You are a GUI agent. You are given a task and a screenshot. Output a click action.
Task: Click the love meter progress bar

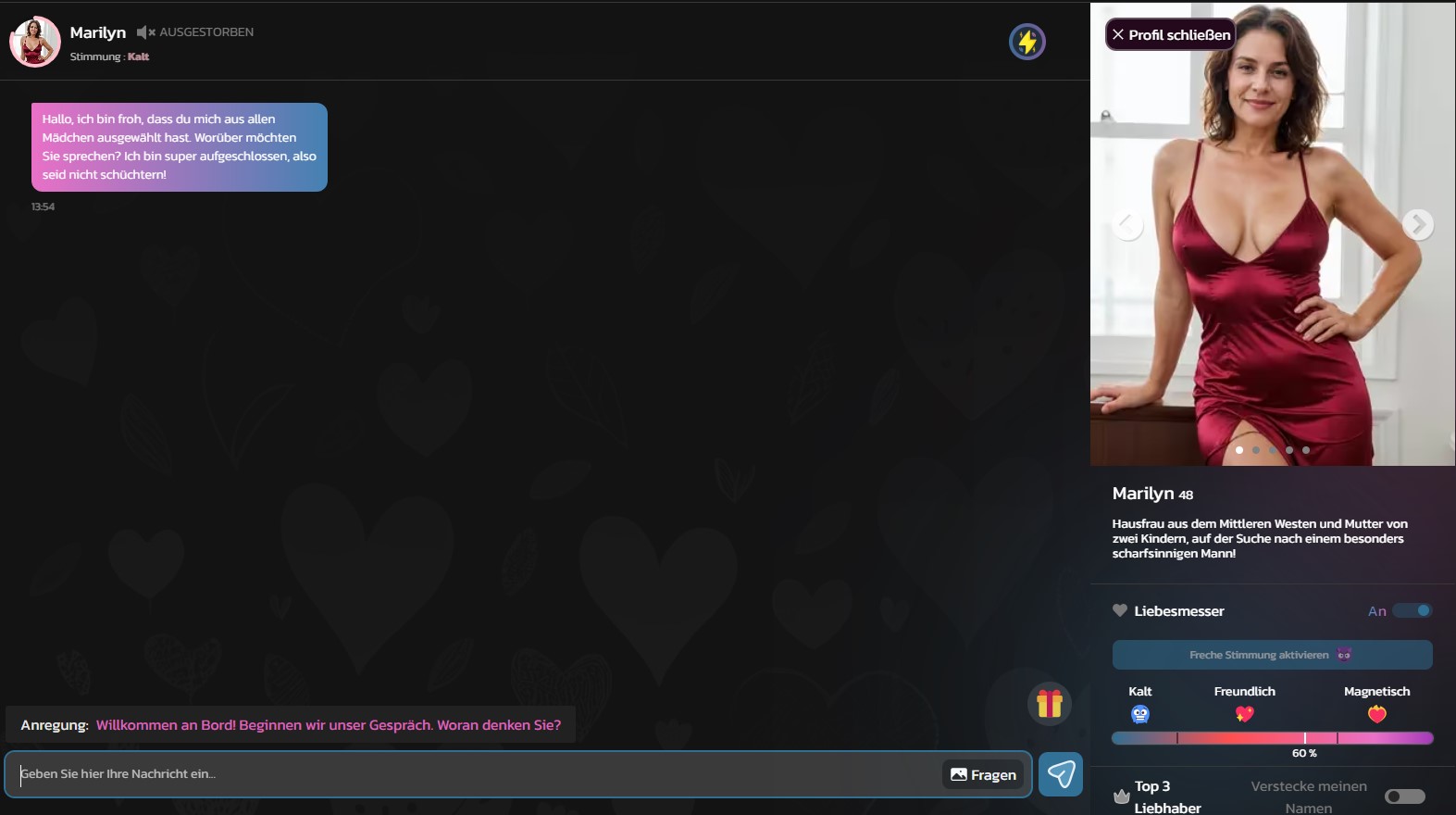1272,738
